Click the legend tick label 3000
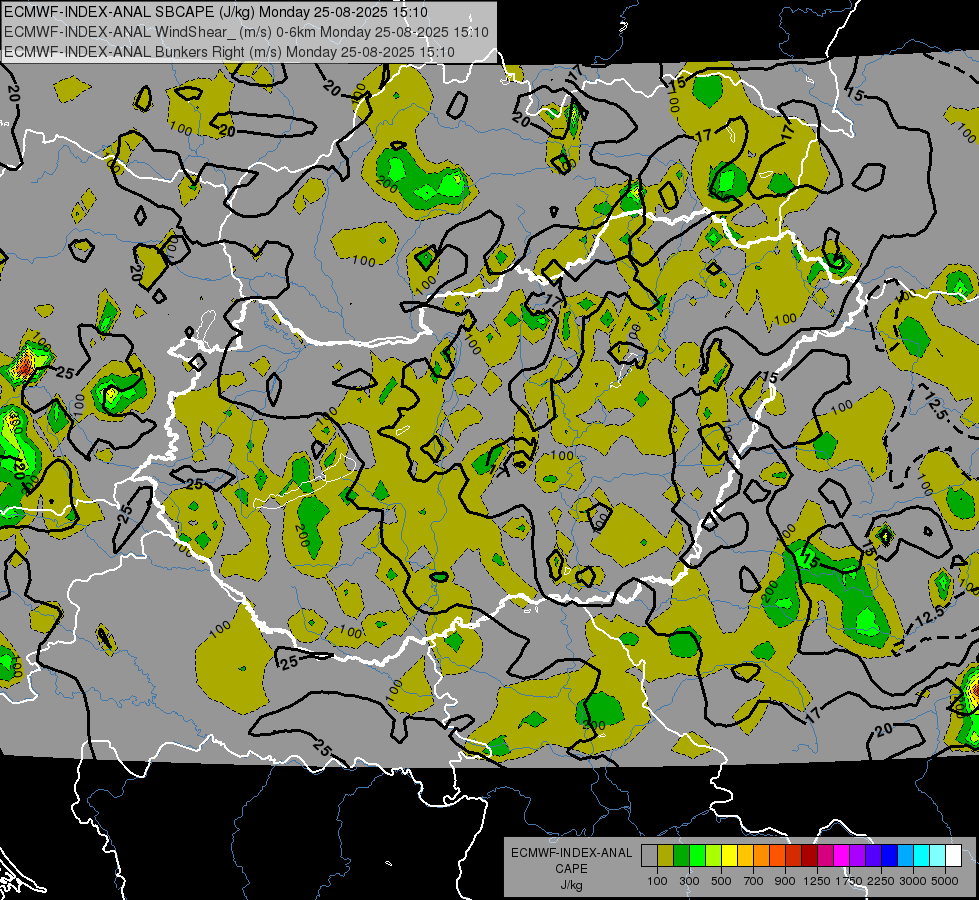Image resolution: width=979 pixels, height=900 pixels. (x=913, y=881)
